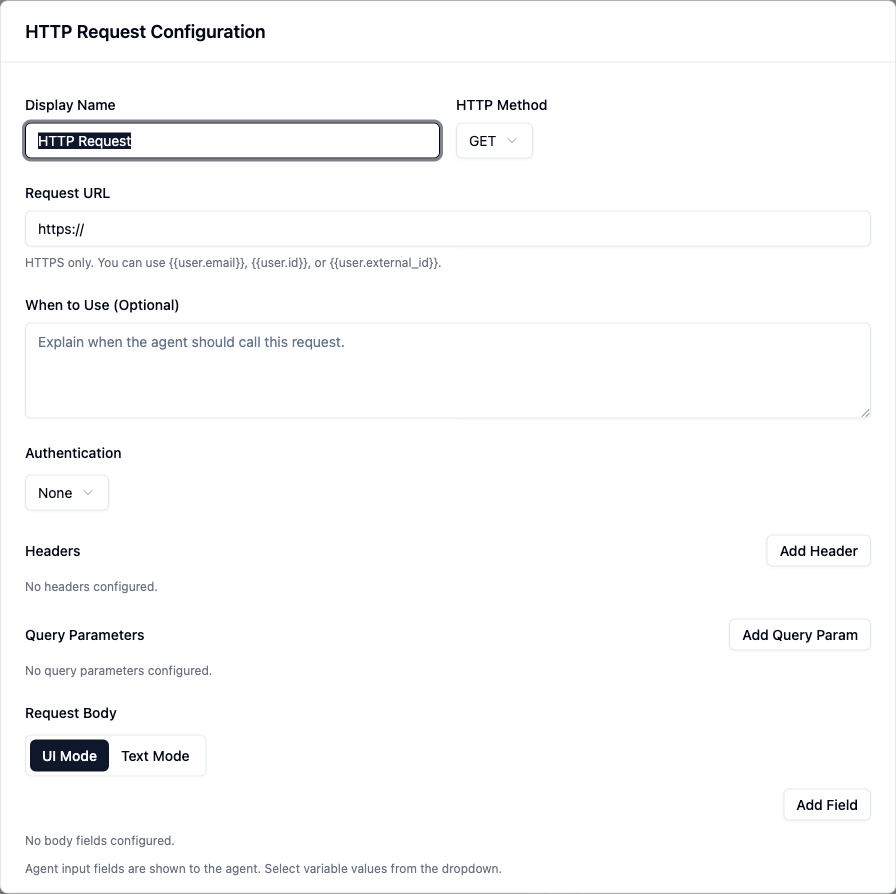The height and width of the screenshot is (894, 896).
Task: Expand the Authentication selector showing None
Action: [66, 492]
